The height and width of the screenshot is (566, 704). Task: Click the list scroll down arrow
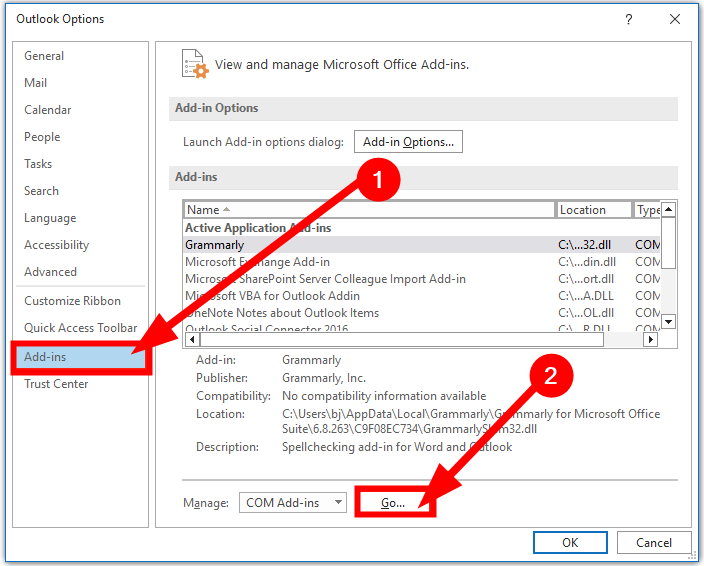coord(669,321)
